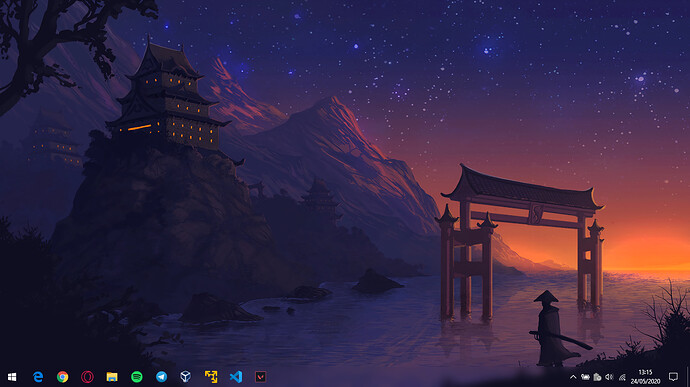The image size is (690, 387).
Task: Launch VirtualBox cube icon
Action: tap(186, 376)
